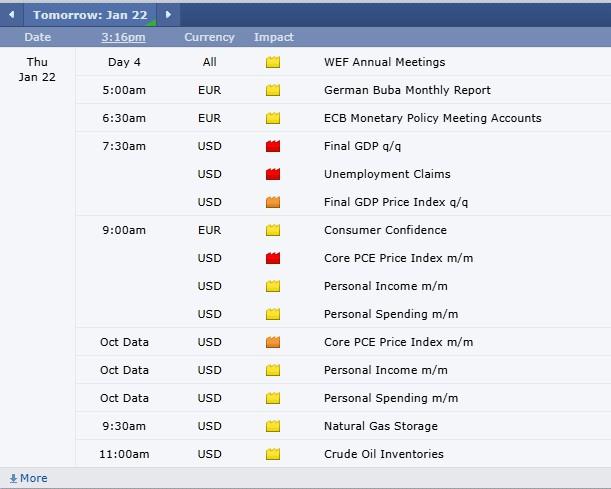This screenshot has width=611, height=489.
Task: Click yellow impact icon for EUR Consumer Confidence
Action: click(273, 230)
